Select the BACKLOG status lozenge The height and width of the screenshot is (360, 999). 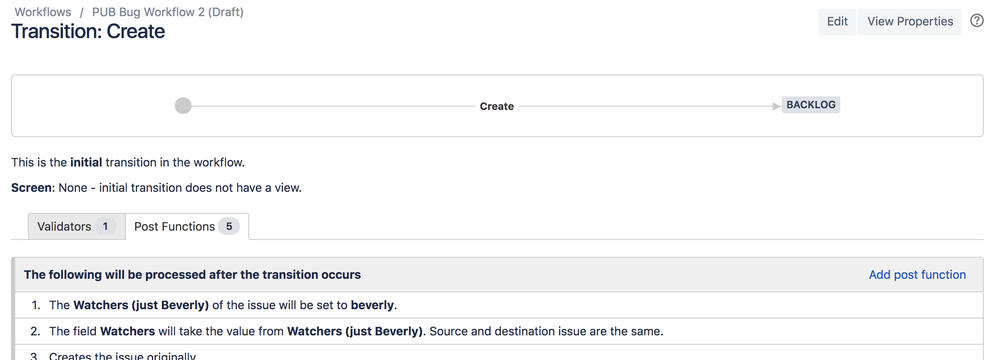pyautogui.click(x=811, y=105)
